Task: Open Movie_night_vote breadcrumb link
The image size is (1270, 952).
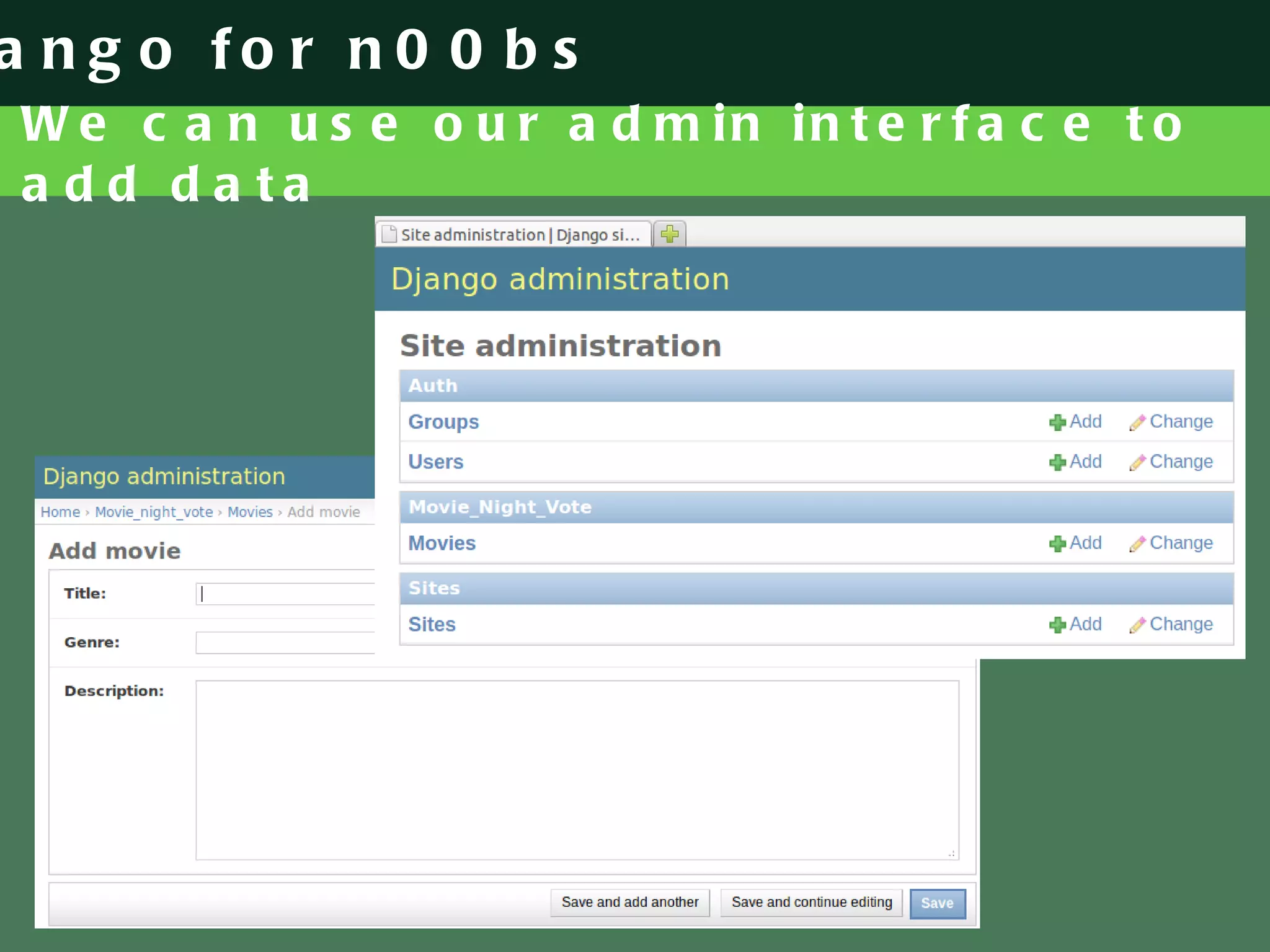Action: [154, 513]
